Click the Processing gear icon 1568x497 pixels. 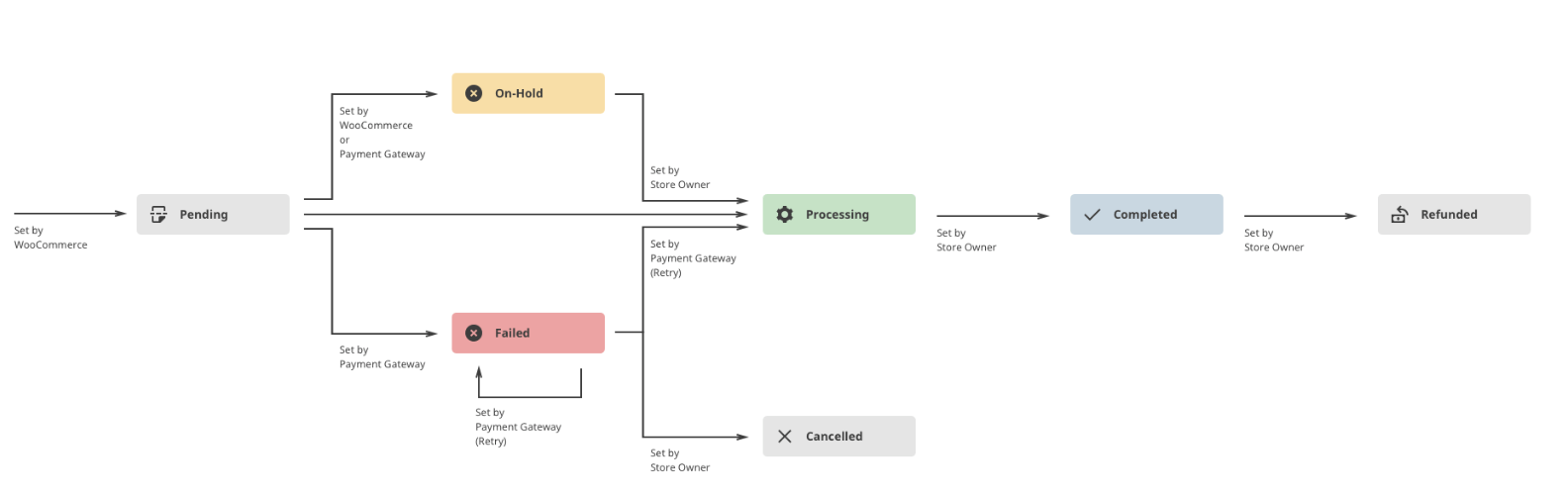pyautogui.click(x=785, y=214)
